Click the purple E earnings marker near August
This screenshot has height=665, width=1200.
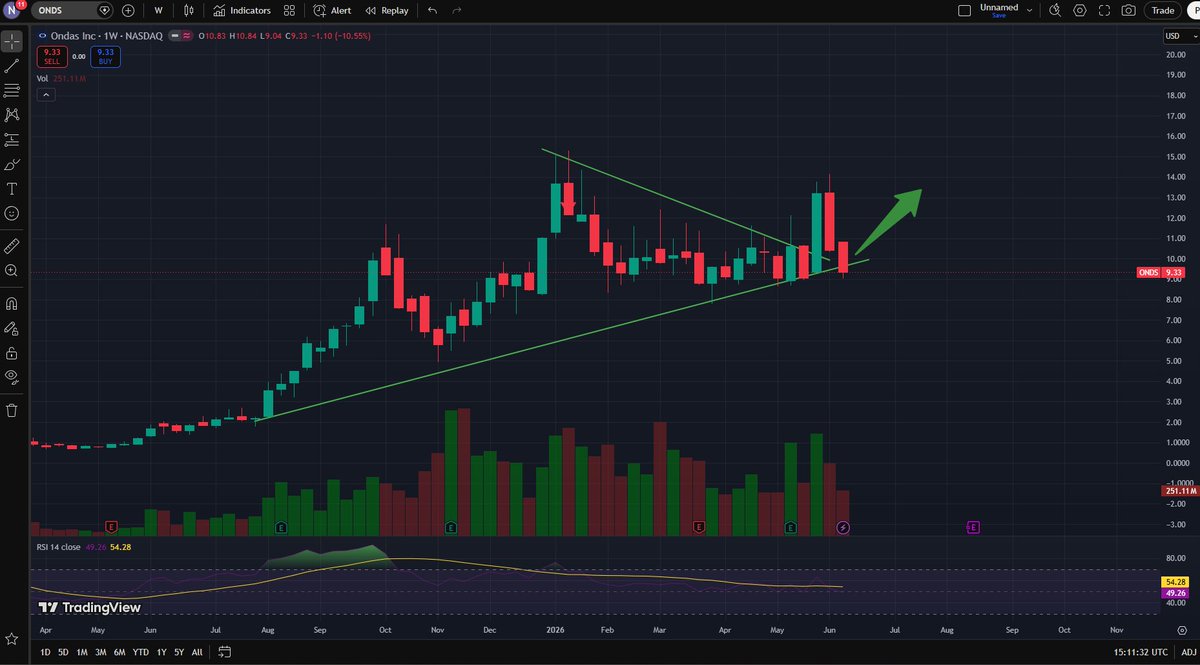pos(972,526)
